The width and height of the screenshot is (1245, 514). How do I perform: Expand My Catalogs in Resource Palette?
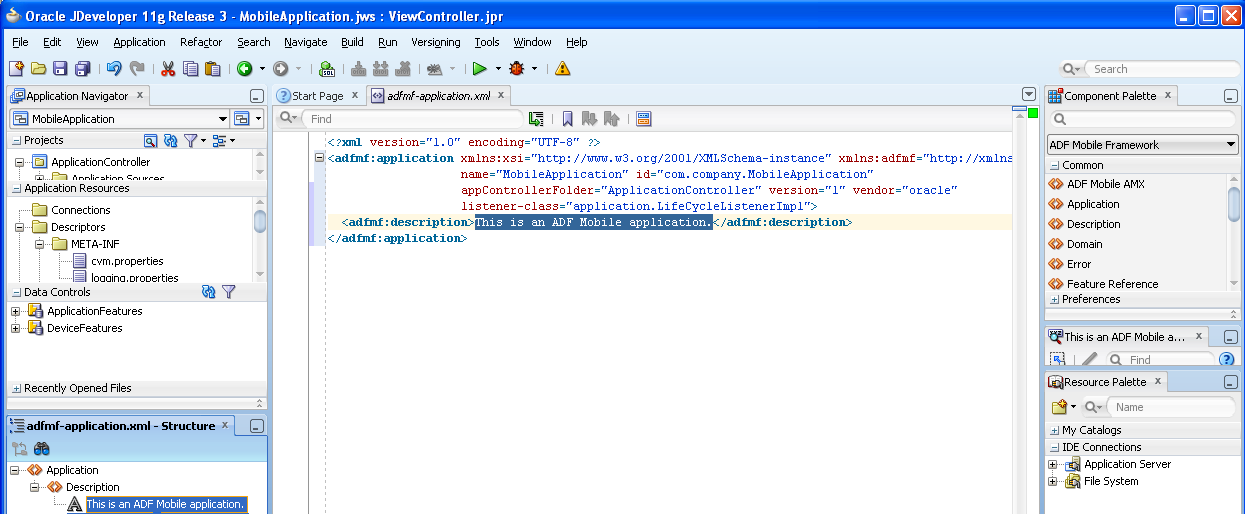pyautogui.click(x=1054, y=430)
